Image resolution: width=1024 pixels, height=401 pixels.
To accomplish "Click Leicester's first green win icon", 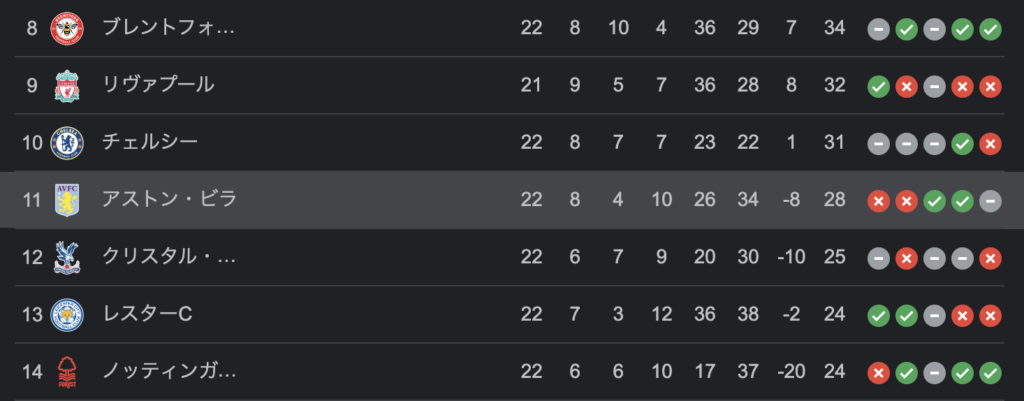I will coord(878,315).
